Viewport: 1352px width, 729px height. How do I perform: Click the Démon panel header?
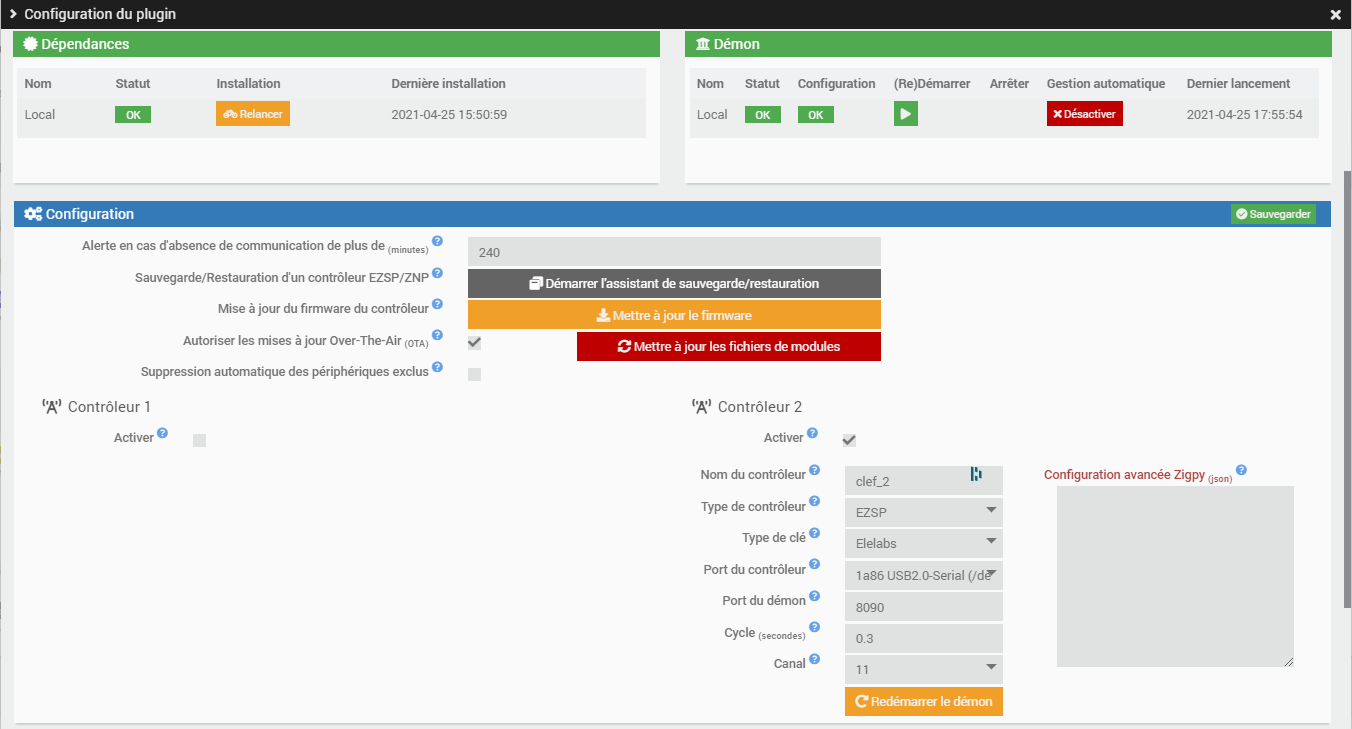pyautogui.click(x=1008, y=44)
